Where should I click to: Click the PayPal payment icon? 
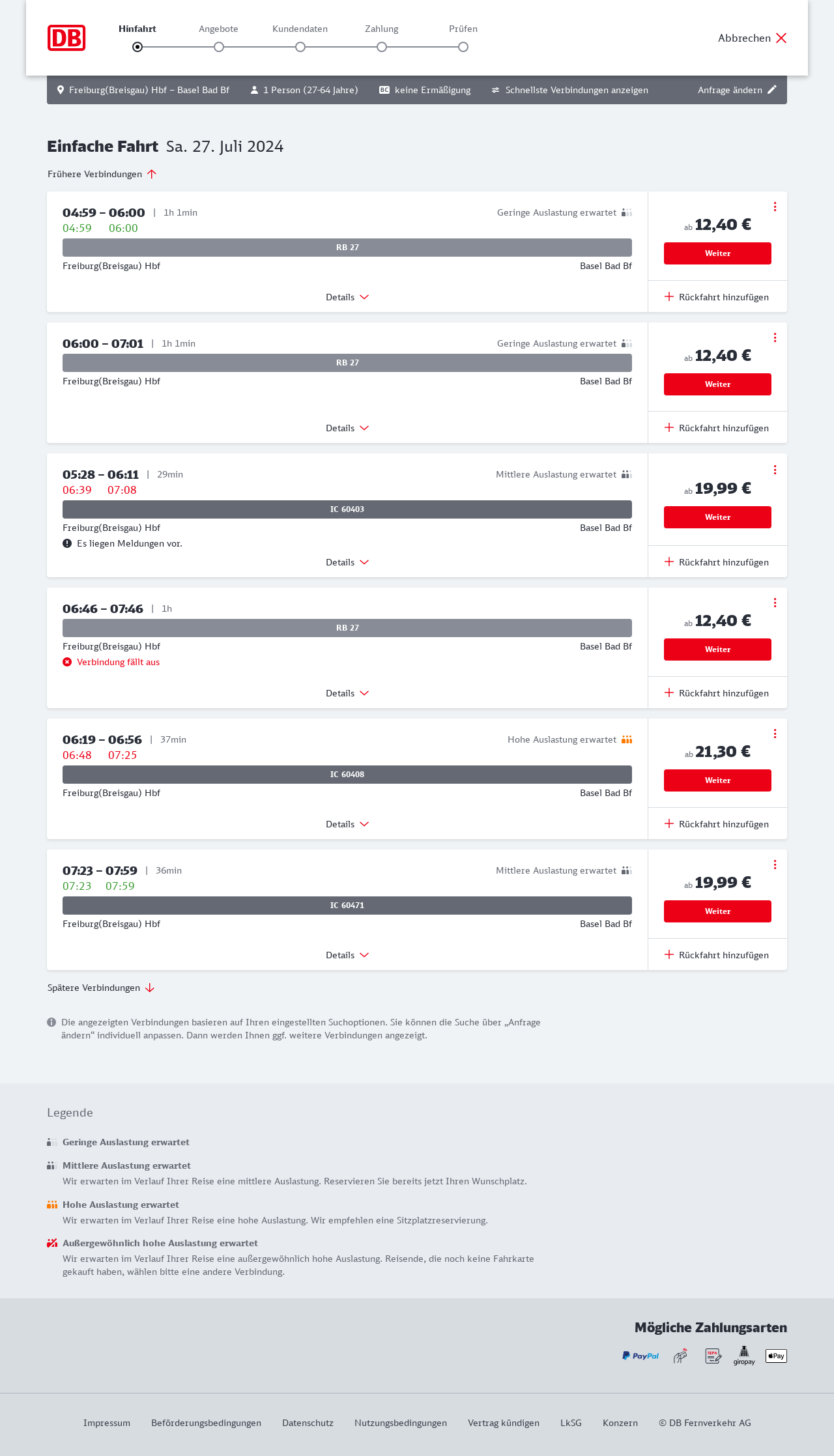point(640,1356)
